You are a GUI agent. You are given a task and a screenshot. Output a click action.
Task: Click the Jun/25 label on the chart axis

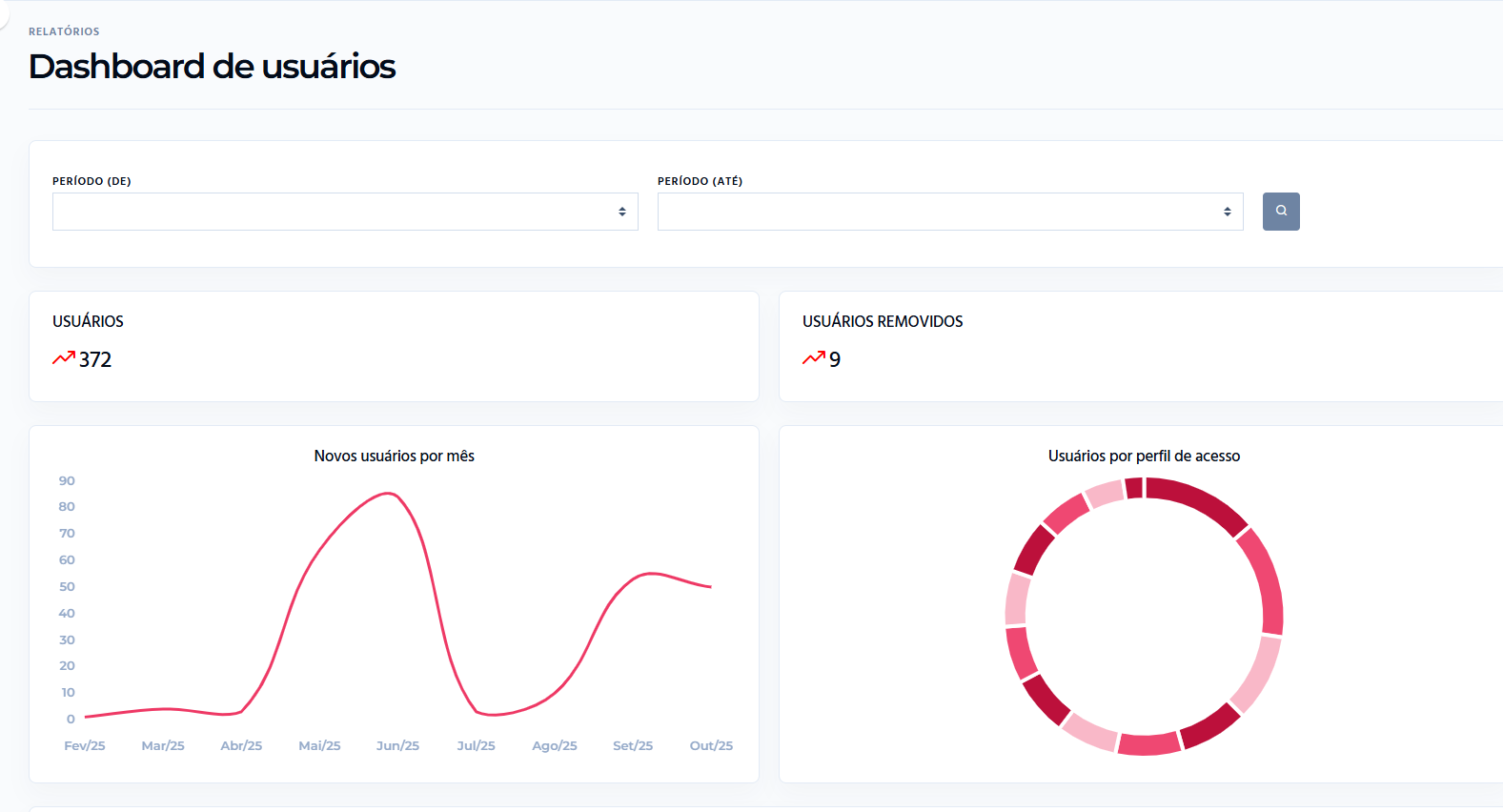pos(397,745)
